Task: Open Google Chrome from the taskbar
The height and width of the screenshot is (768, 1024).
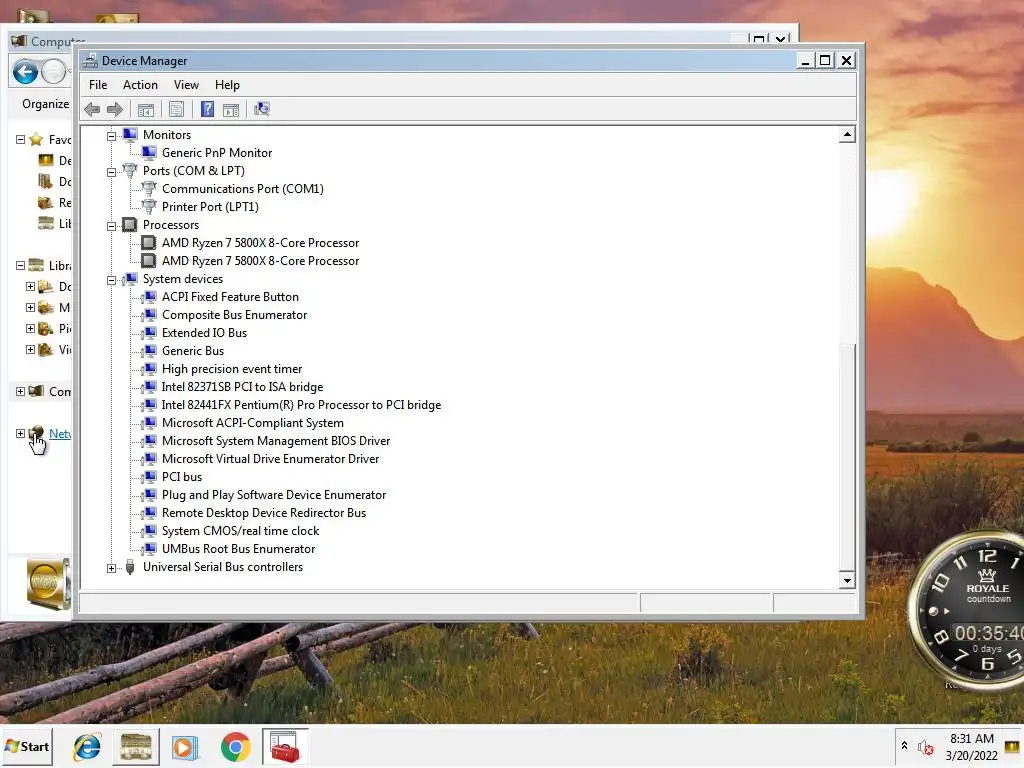Action: coord(236,746)
